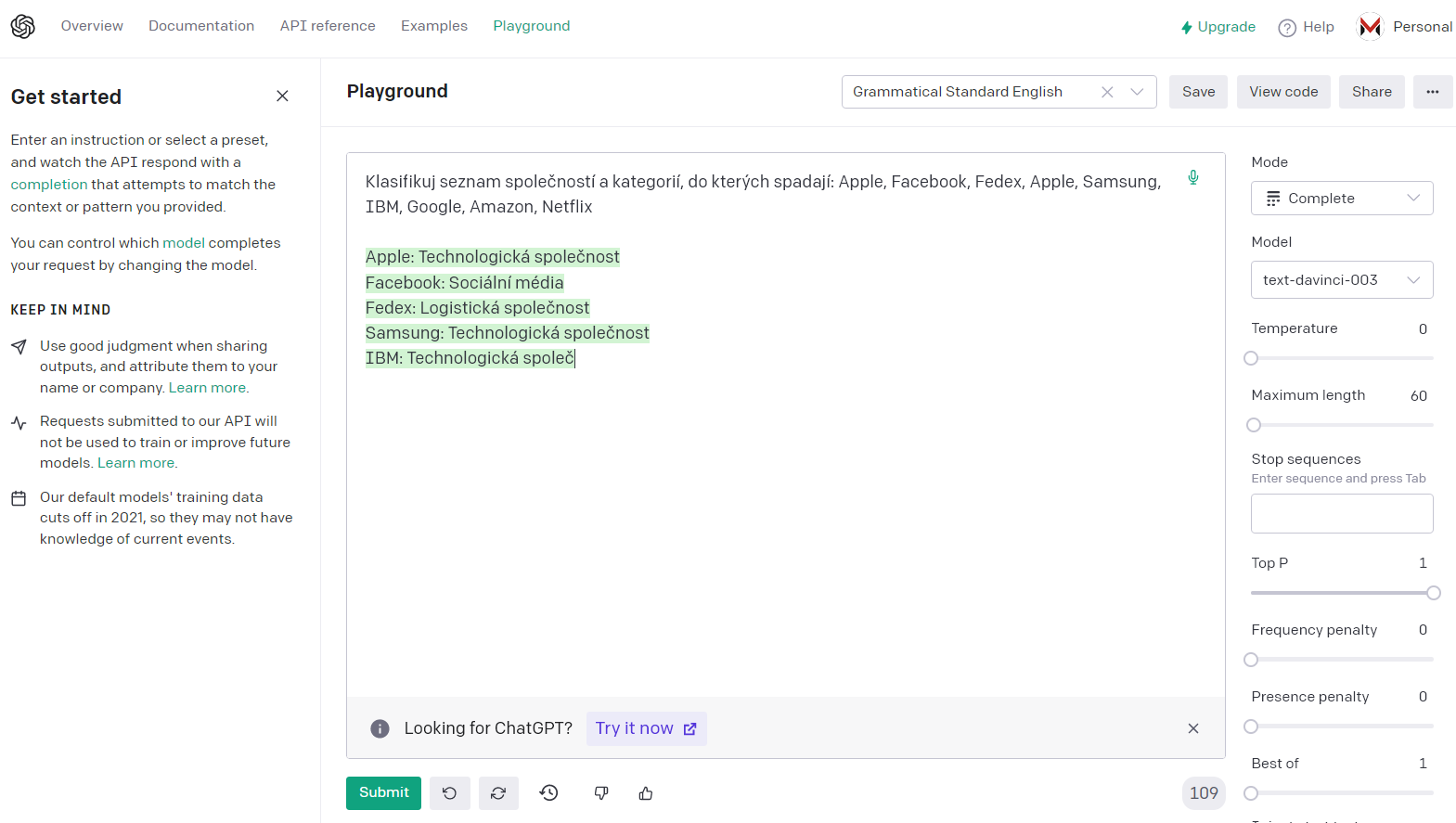Screen dimensions: 1456x823
Task: Click the Stop sequences input field
Action: [x=1342, y=513]
